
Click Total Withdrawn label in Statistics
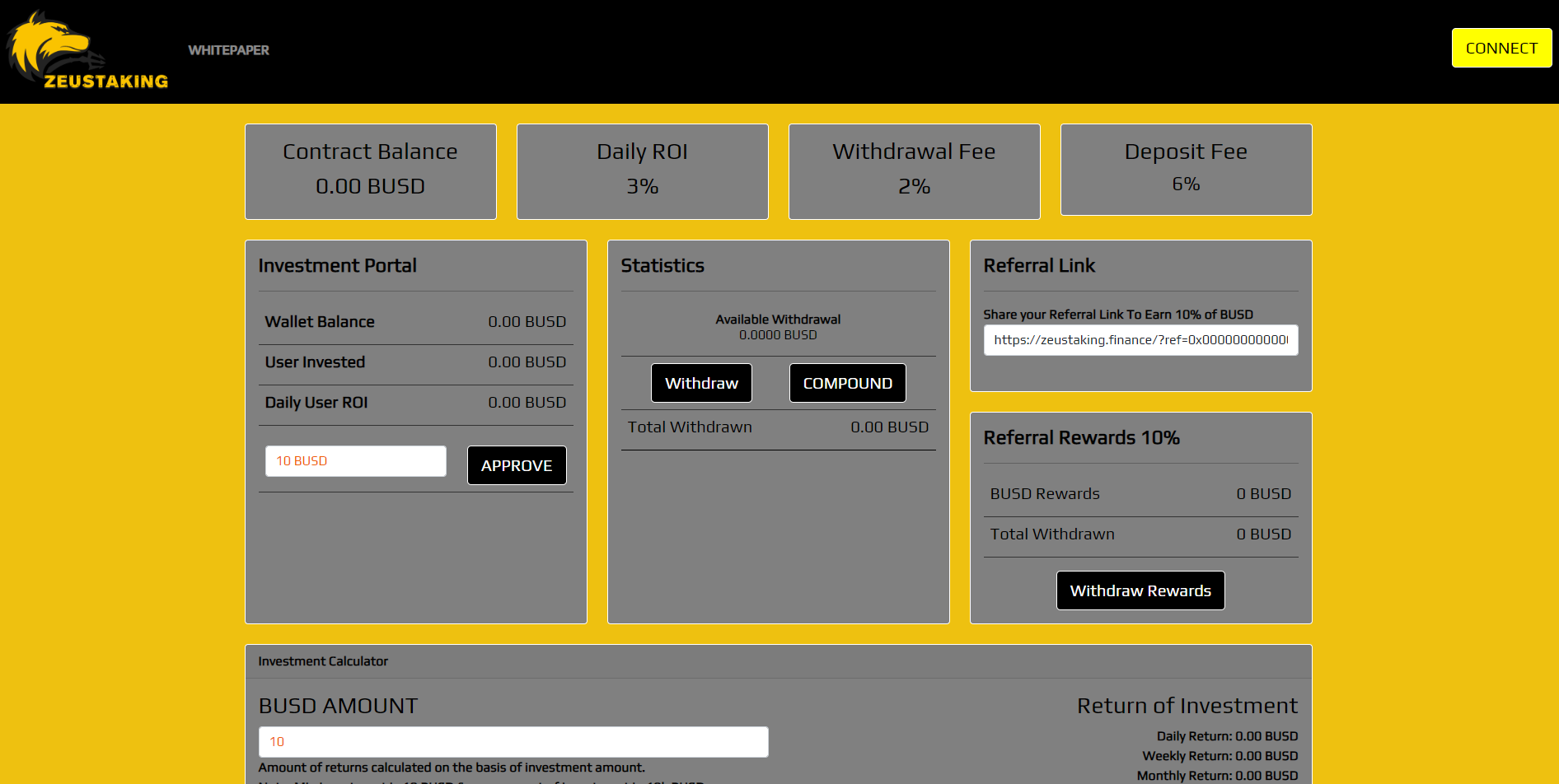pos(690,427)
